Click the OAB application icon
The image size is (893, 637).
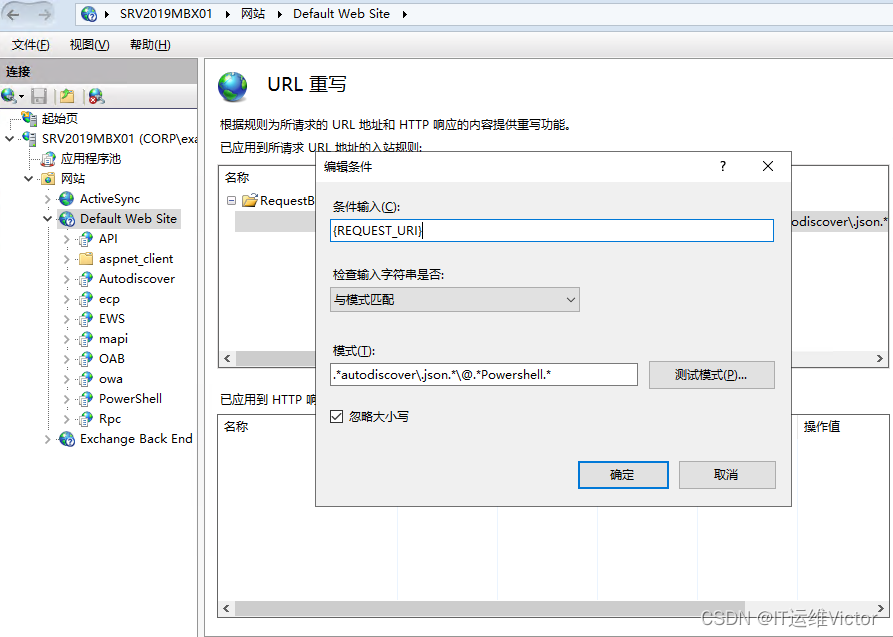pos(86,359)
